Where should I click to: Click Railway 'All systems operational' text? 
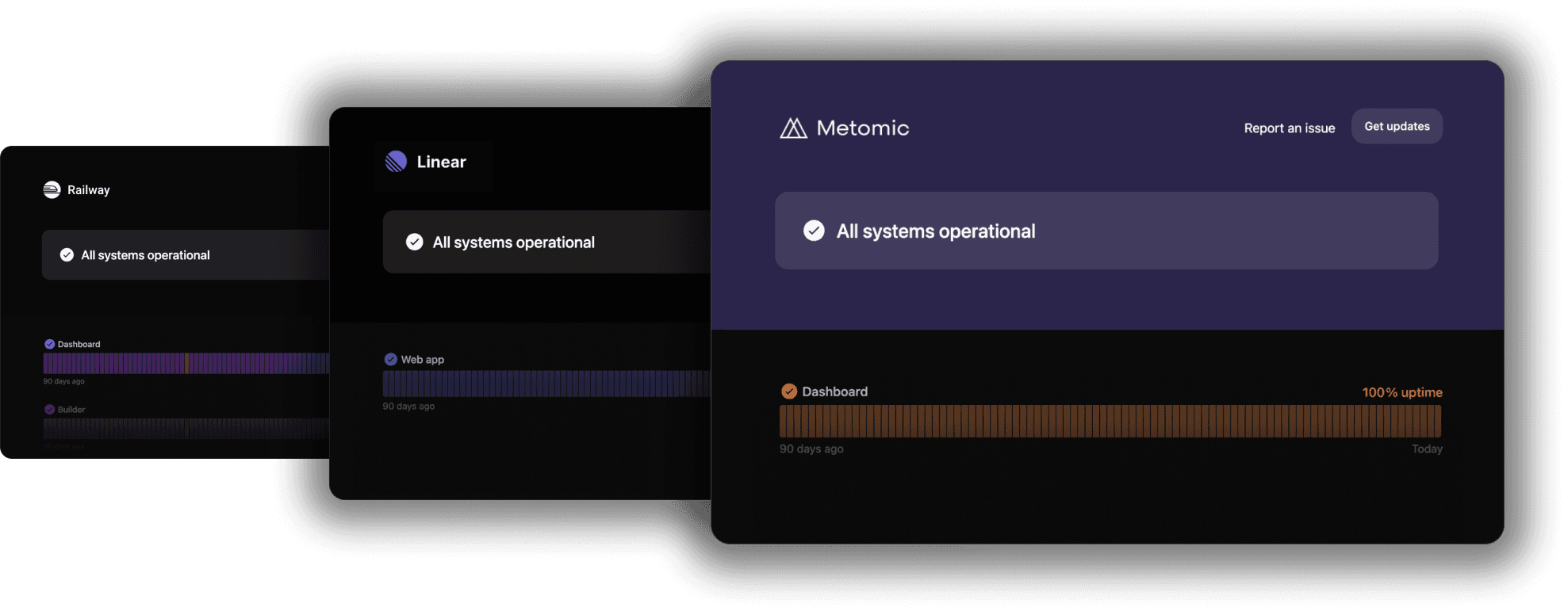tap(145, 255)
